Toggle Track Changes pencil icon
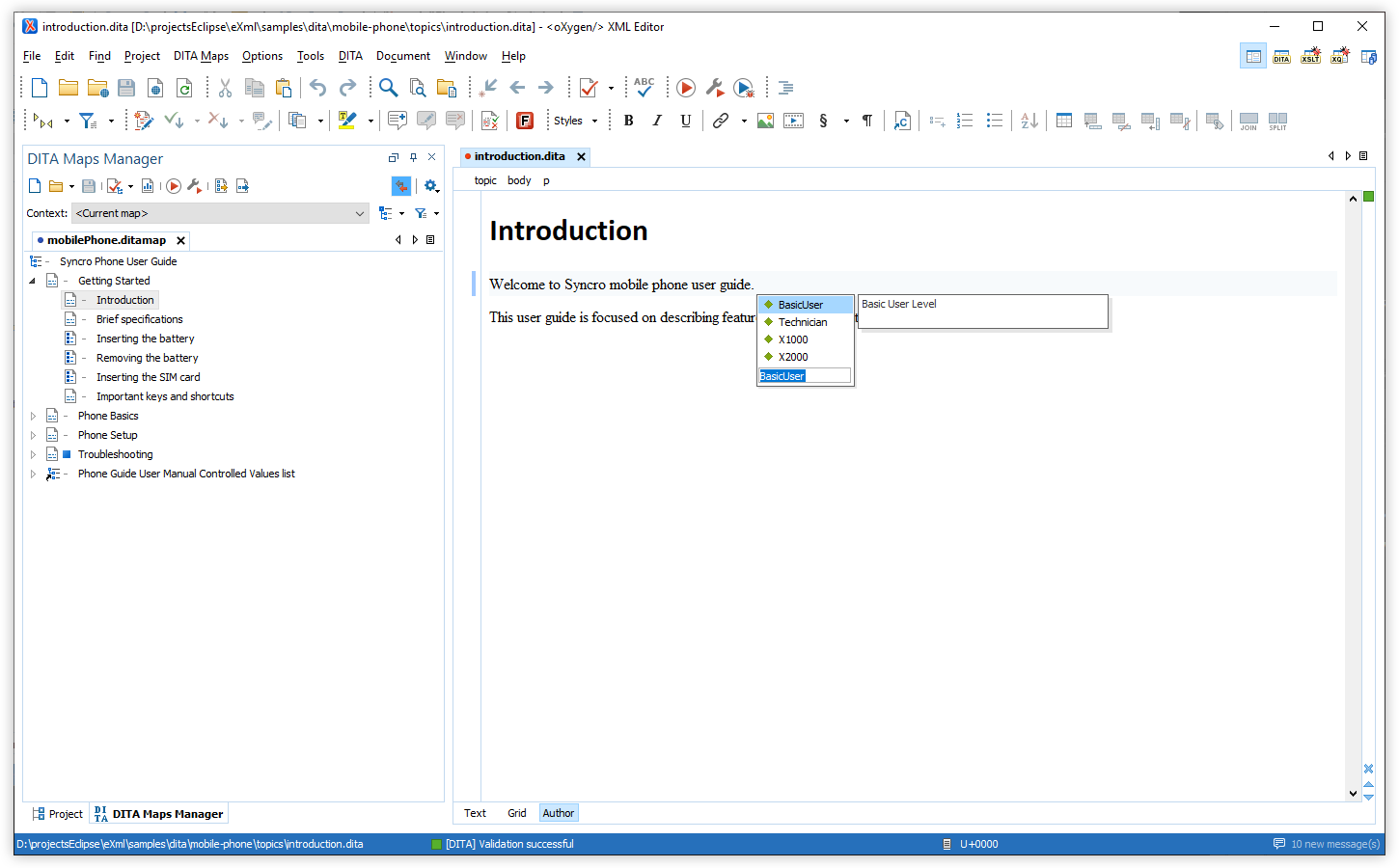1399x868 pixels. [x=144, y=121]
